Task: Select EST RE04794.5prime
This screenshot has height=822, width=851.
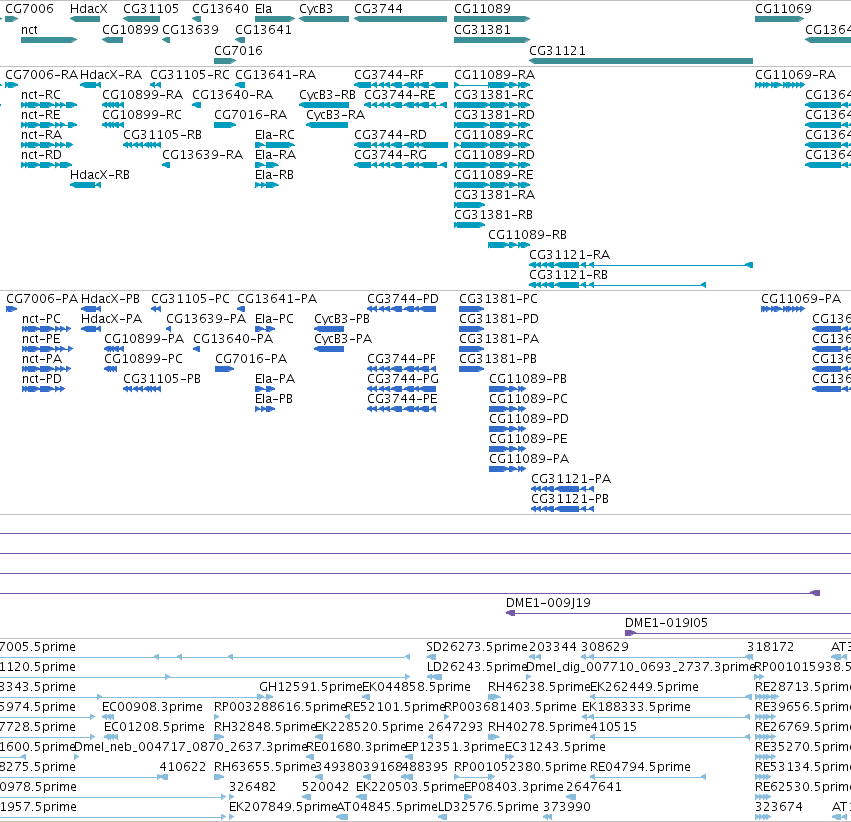Action: [648, 778]
